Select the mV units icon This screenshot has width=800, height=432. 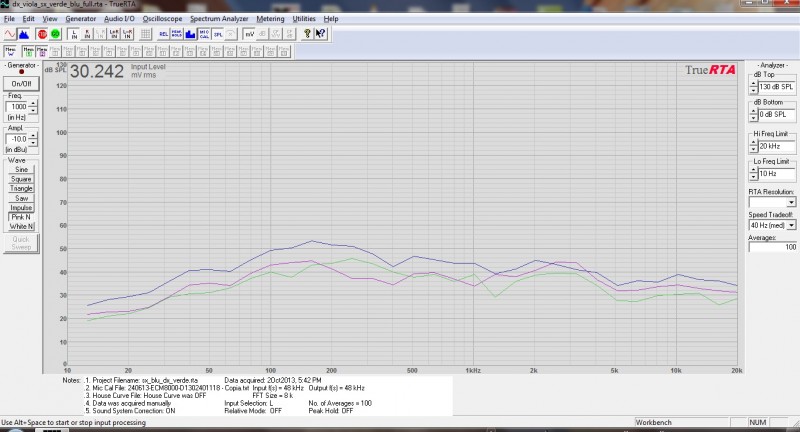(249, 34)
